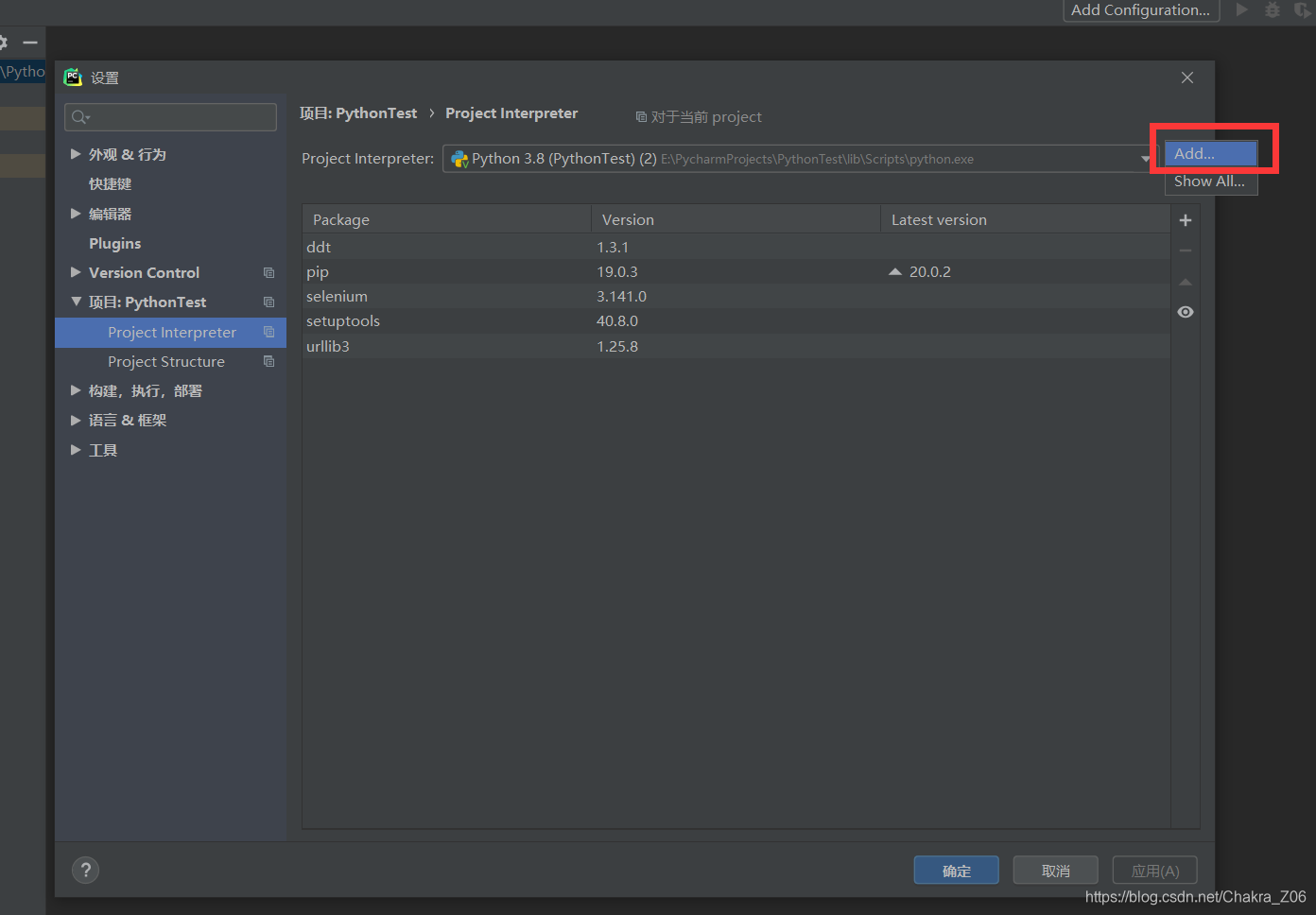Viewport: 1316px width, 915px height.
Task: Click the pip upgrade available arrow
Action: pyautogui.click(x=894, y=271)
